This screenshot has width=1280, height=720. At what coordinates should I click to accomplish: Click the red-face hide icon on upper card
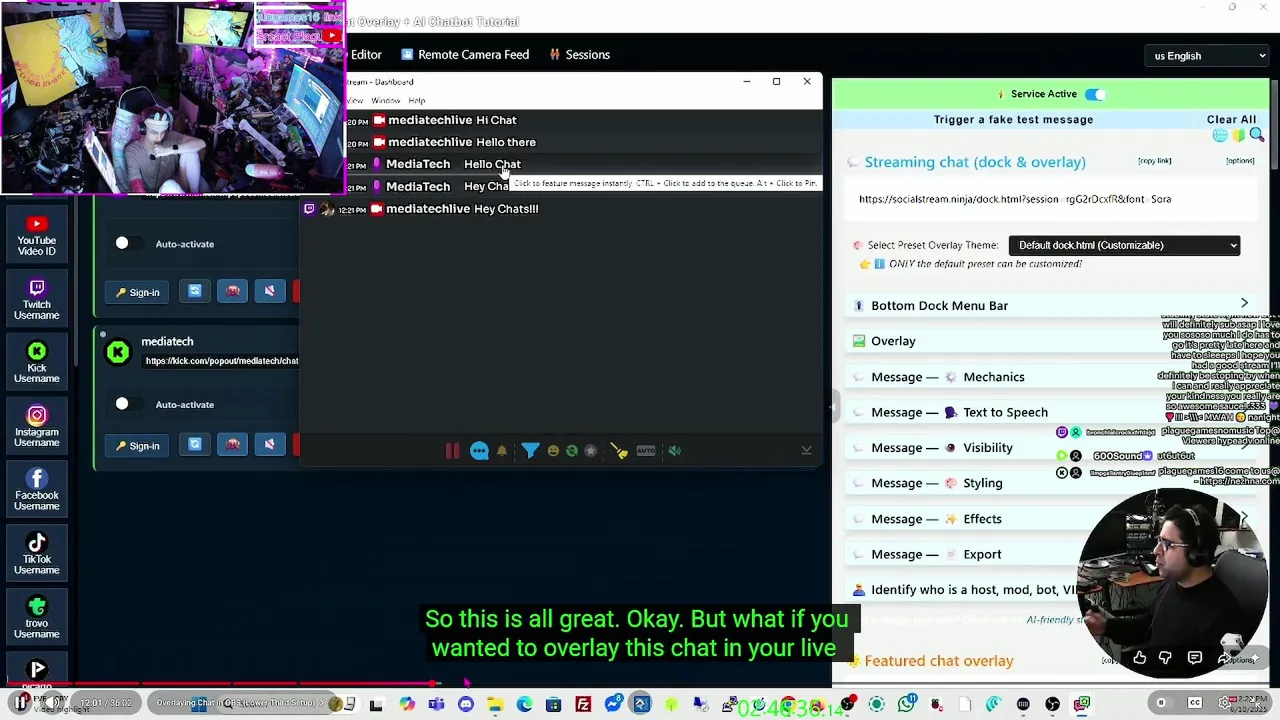[x=232, y=291]
